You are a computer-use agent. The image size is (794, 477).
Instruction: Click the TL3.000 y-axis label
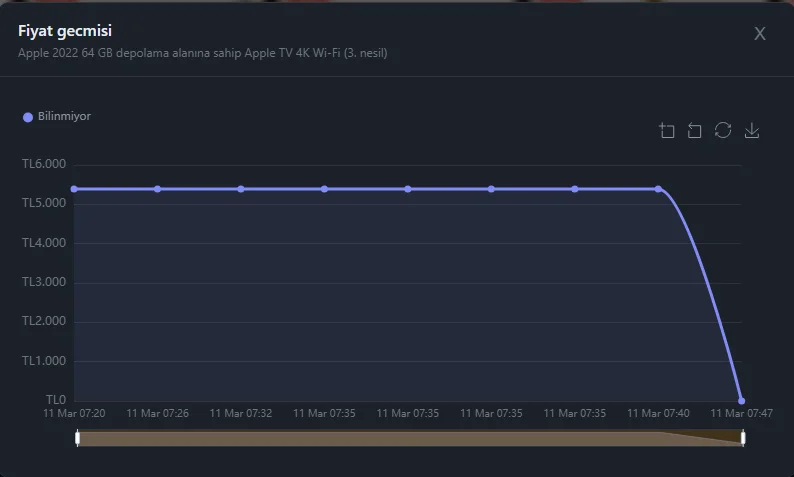point(44,282)
